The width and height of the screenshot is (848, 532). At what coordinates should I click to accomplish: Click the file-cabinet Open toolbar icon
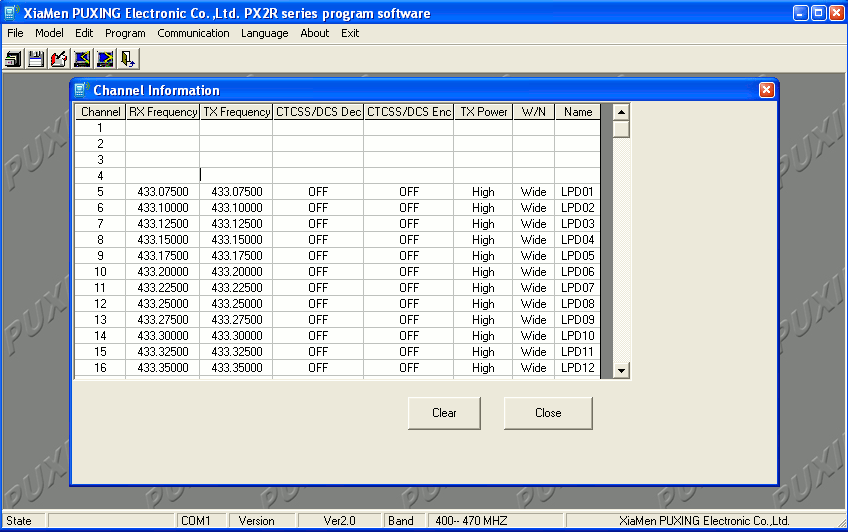[x=13, y=58]
